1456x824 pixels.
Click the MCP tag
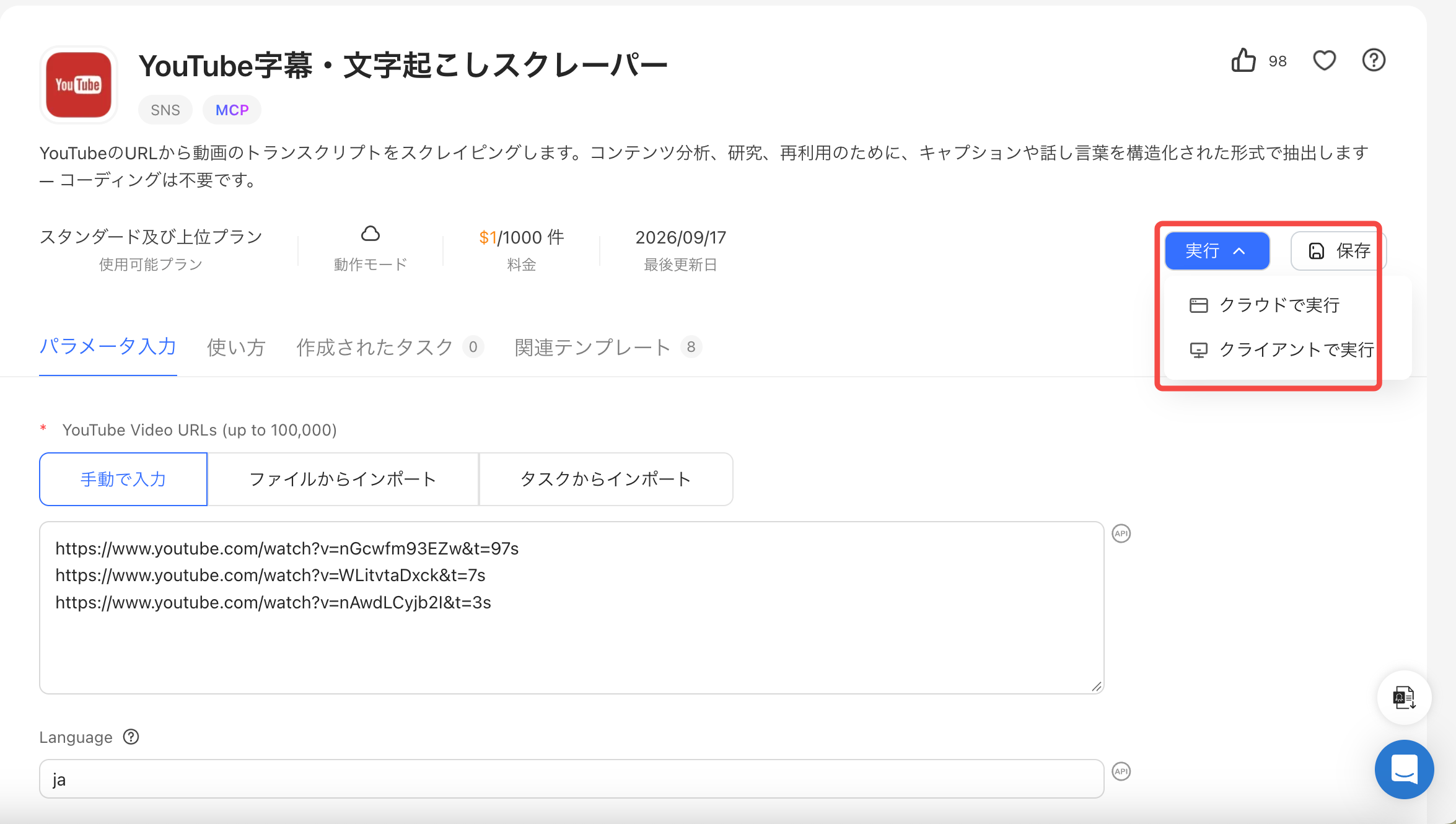[x=232, y=110]
